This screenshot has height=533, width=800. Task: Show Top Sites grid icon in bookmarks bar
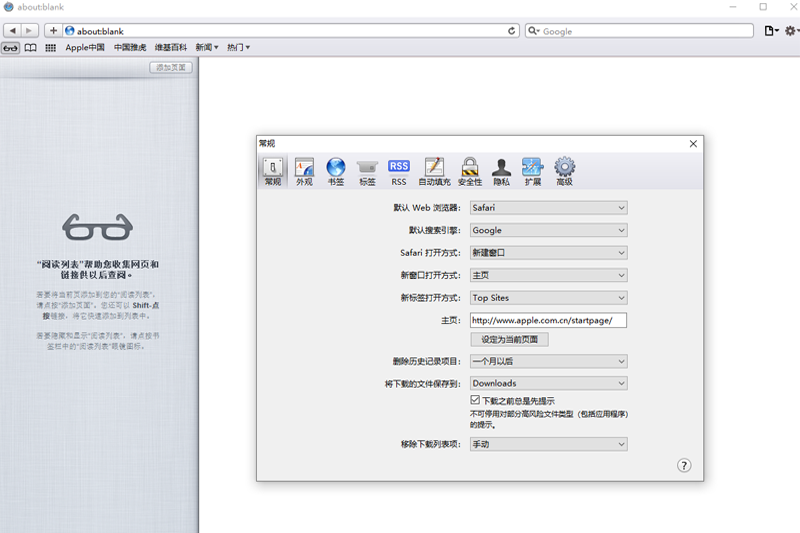[51, 47]
